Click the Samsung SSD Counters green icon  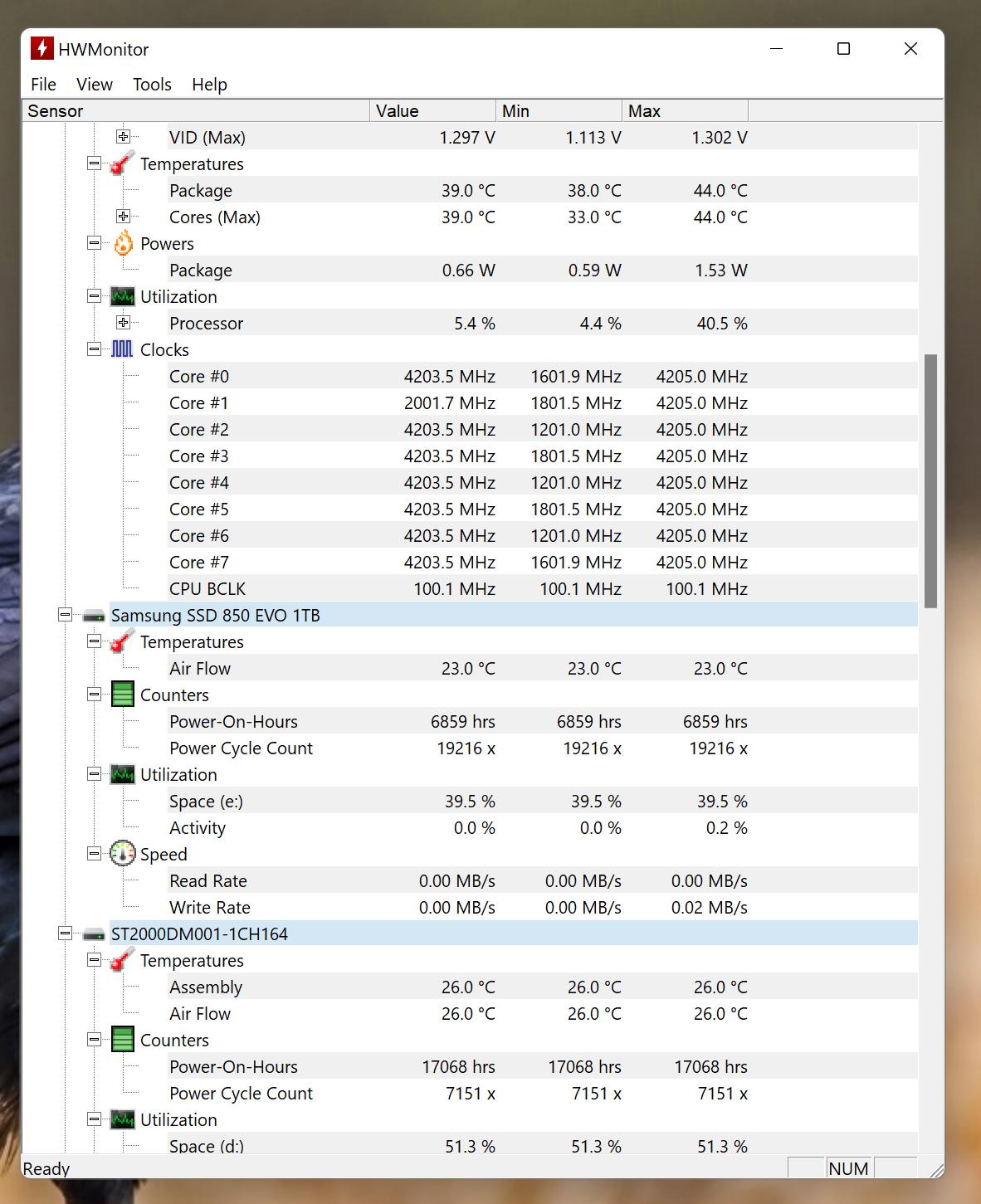pyautogui.click(x=122, y=695)
